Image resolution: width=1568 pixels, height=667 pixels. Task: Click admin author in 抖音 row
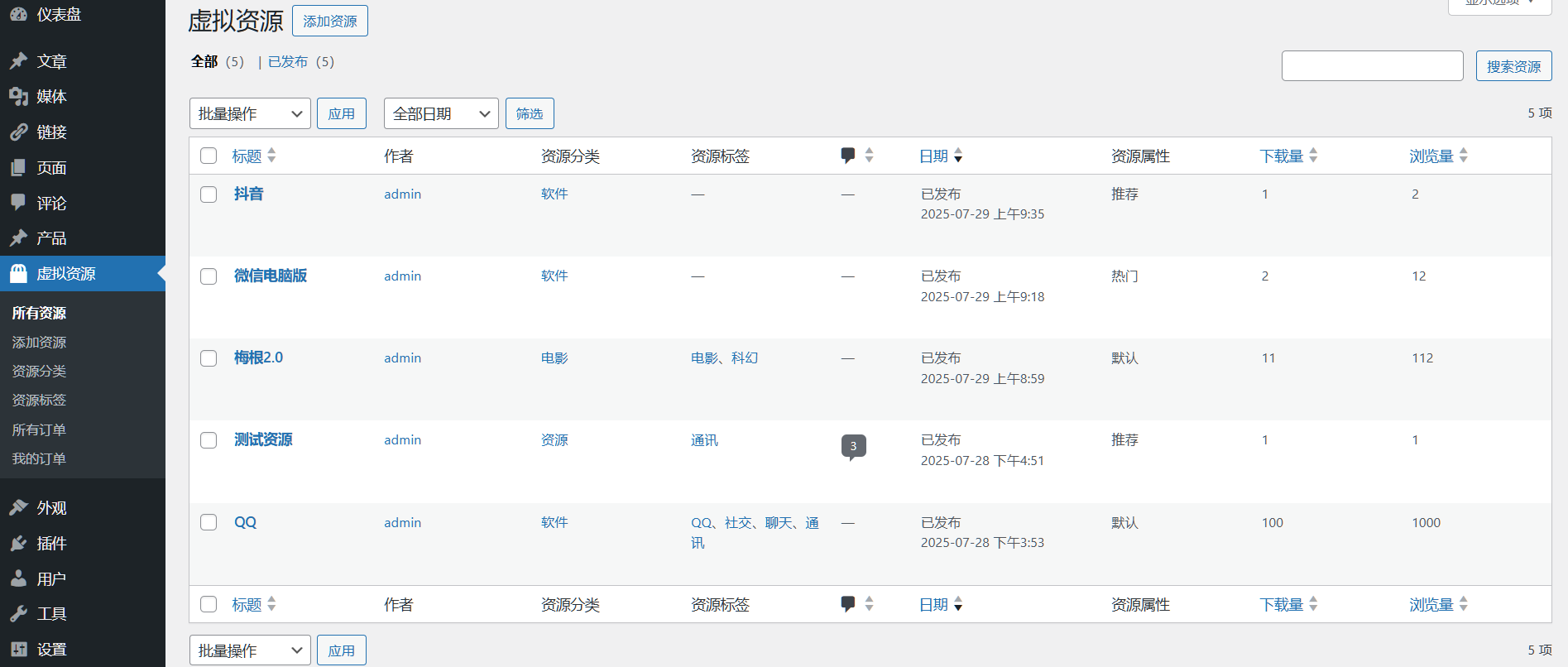[403, 194]
